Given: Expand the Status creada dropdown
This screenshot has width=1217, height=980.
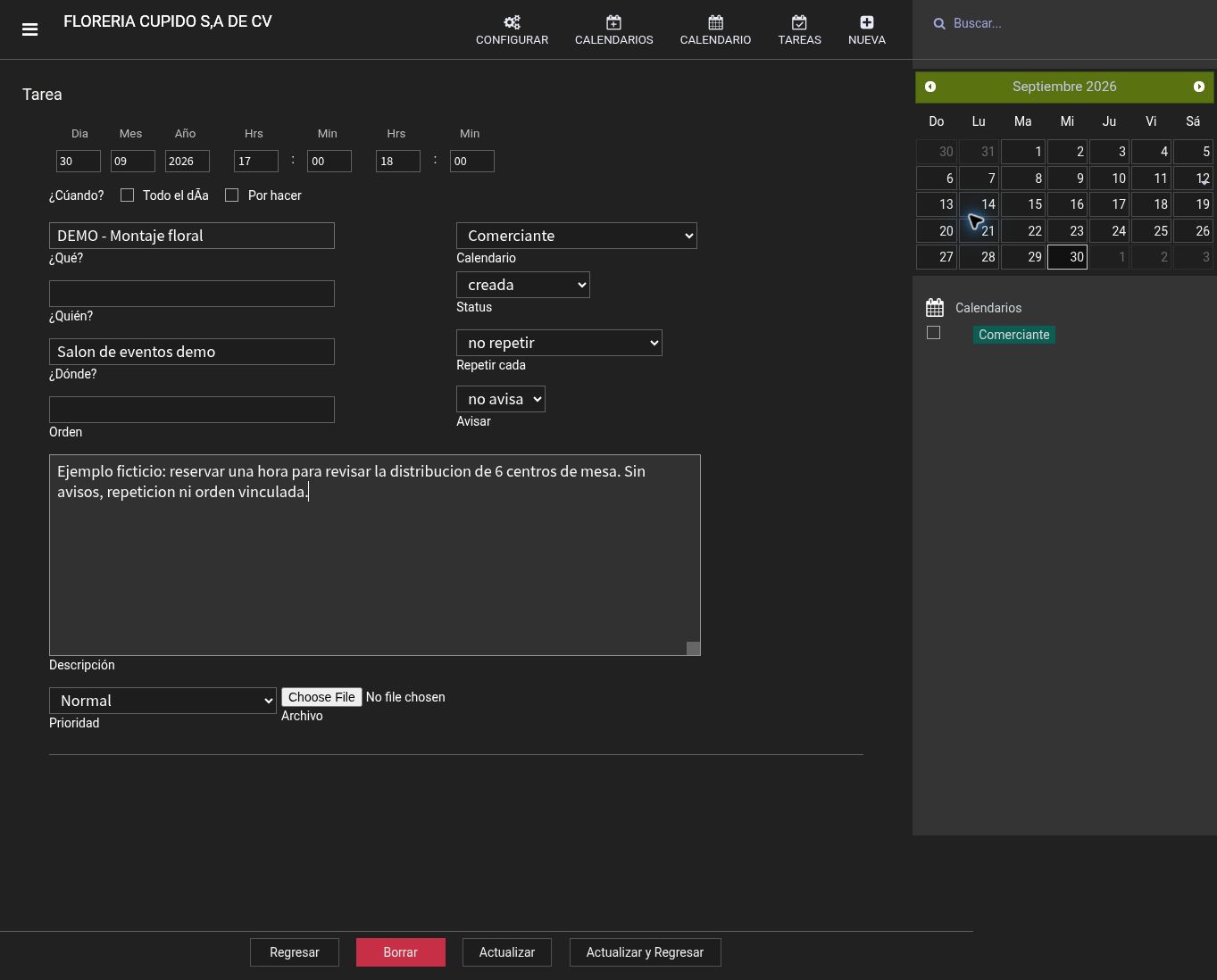Looking at the screenshot, I should tap(523, 285).
